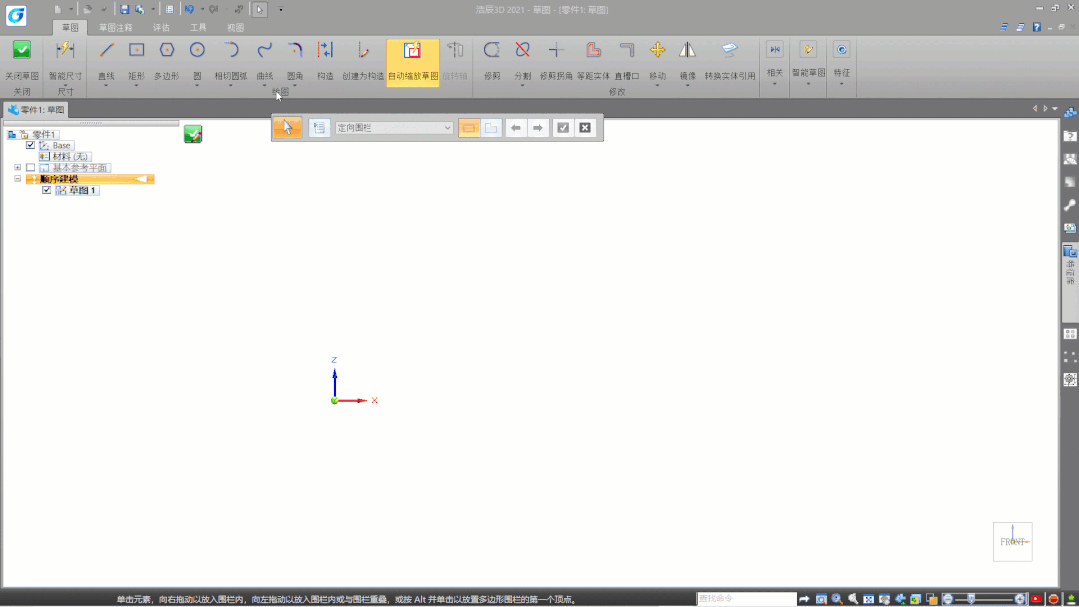This screenshot has width=1079, height=607.
Task: Click the application logo button
Action: pyautogui.click(x=16, y=15)
